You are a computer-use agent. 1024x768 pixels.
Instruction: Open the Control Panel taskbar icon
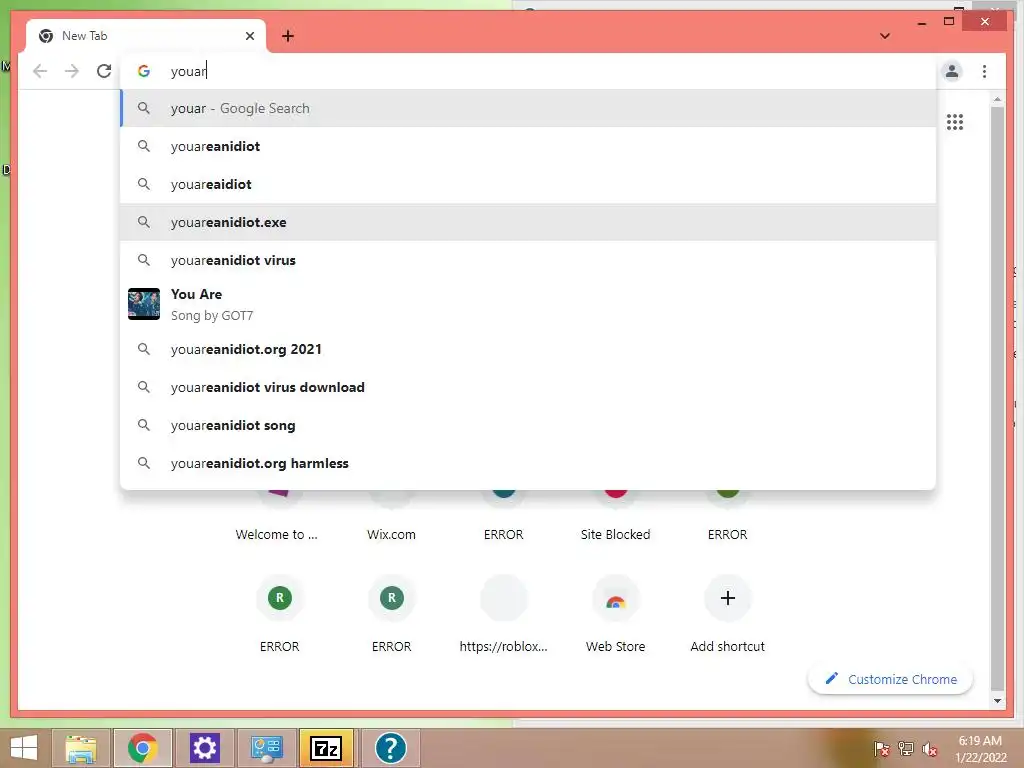(266, 748)
